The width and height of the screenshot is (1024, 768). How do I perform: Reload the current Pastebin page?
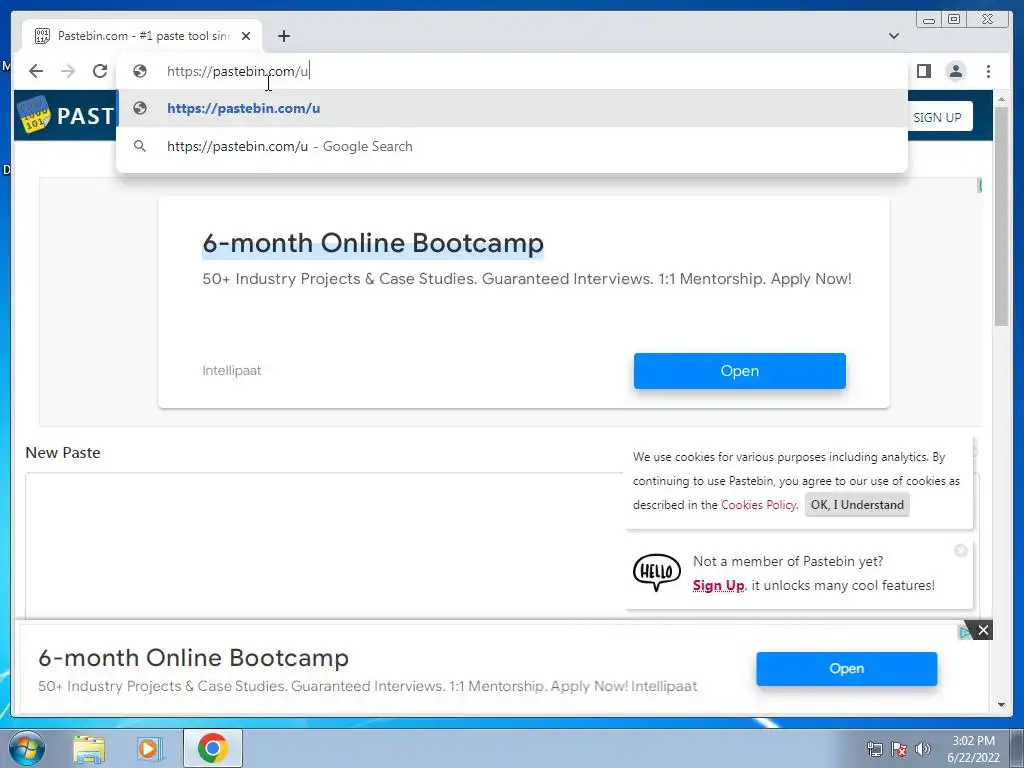pyautogui.click(x=100, y=71)
